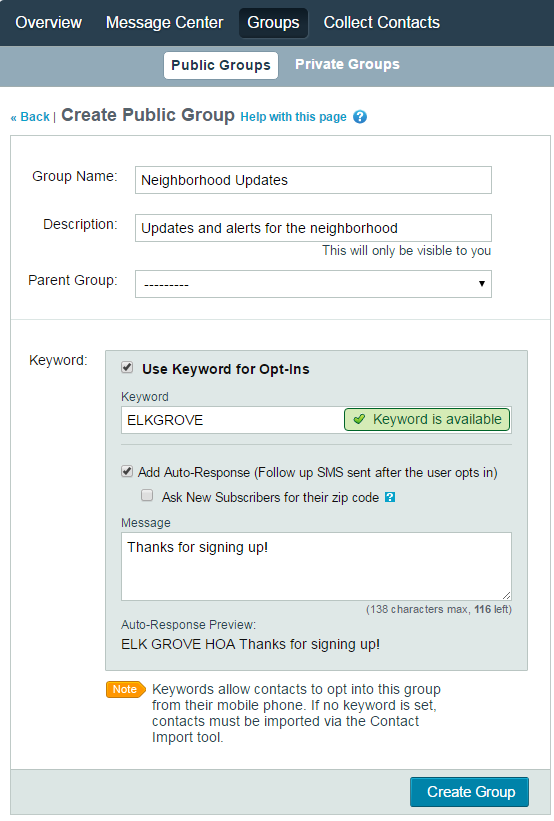Switch to the Private Groups tab
Viewport: 554px width, 821px height.
[347, 64]
